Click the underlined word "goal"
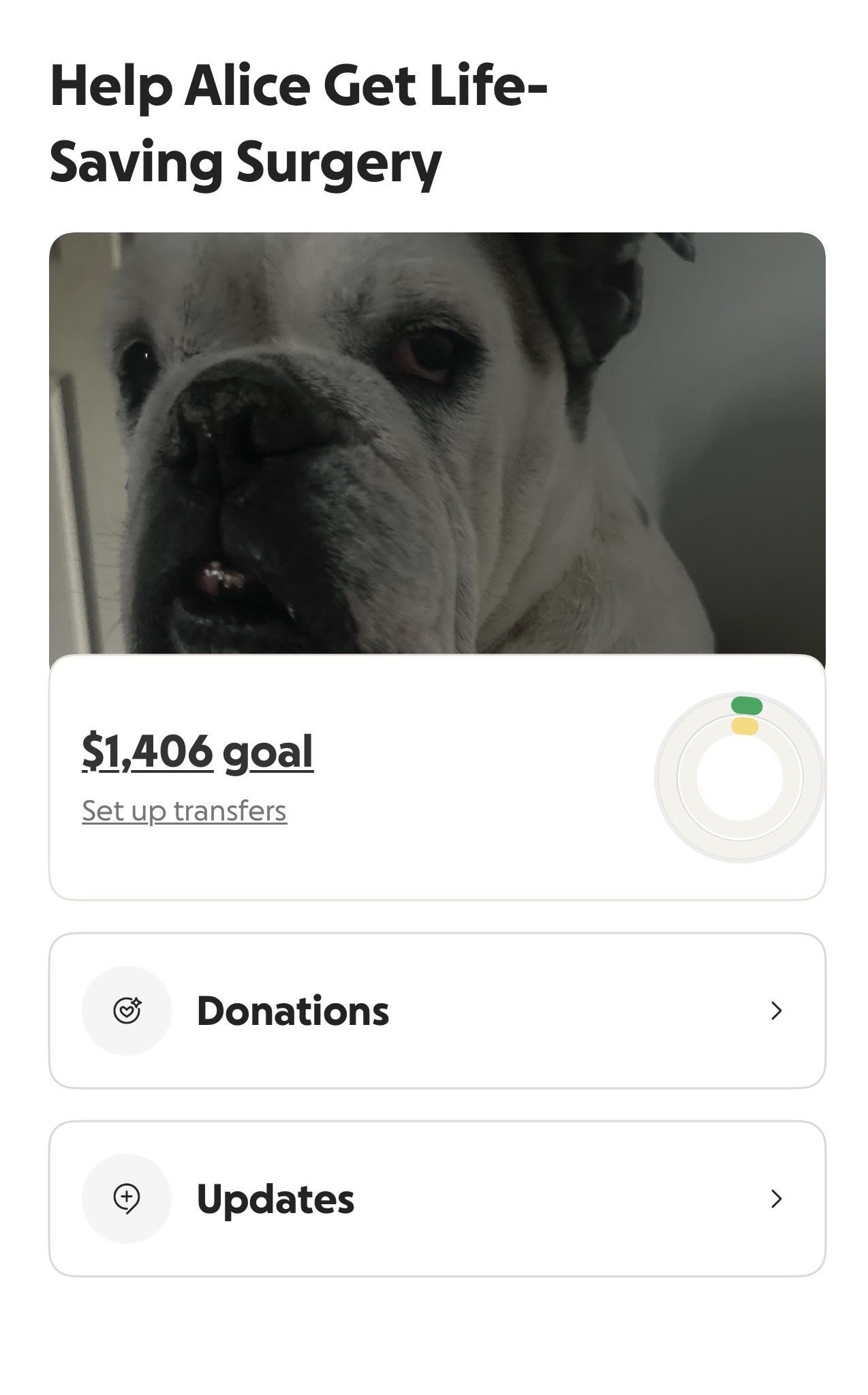Image resolution: width=868 pixels, height=1395 pixels. pyautogui.click(x=268, y=752)
